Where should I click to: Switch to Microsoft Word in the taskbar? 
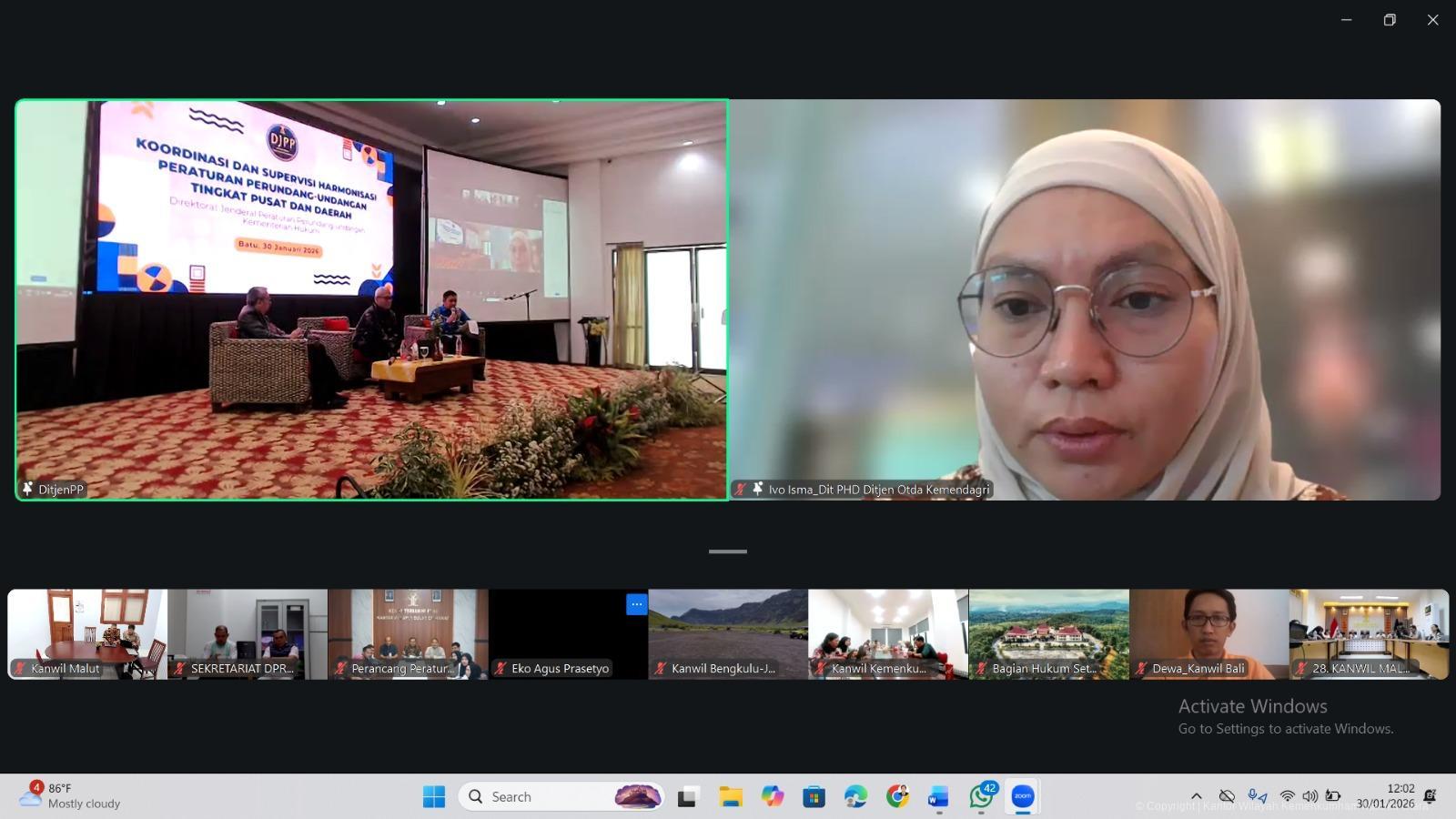(x=938, y=797)
